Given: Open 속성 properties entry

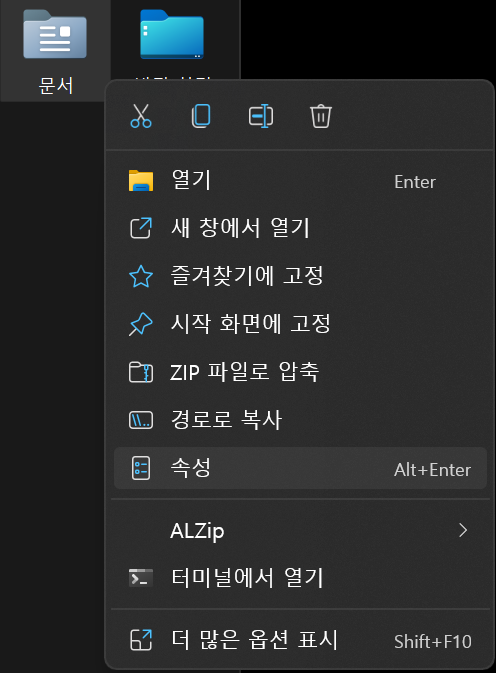Looking at the screenshot, I should [300, 468].
